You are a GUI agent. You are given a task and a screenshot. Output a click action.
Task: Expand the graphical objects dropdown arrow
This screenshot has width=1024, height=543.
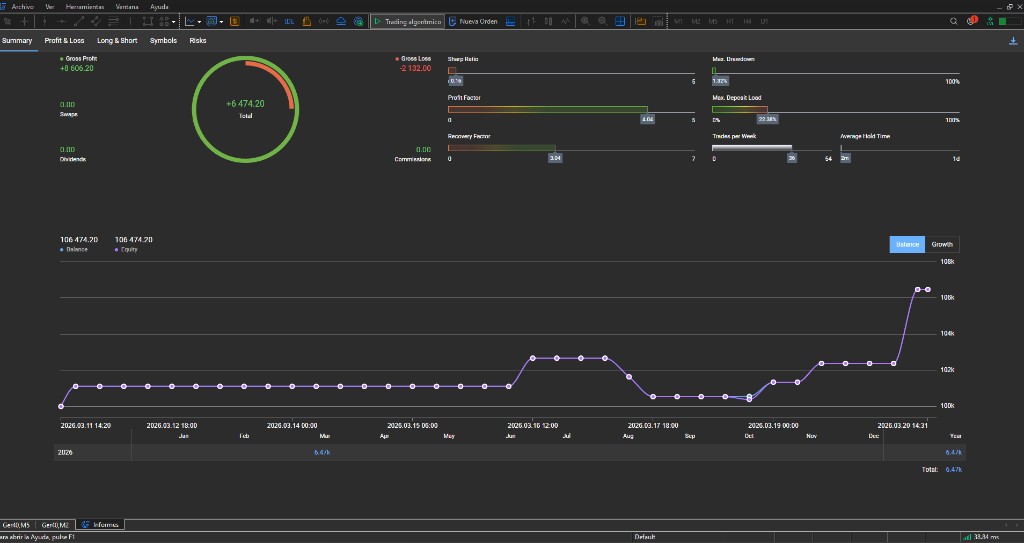point(176,21)
